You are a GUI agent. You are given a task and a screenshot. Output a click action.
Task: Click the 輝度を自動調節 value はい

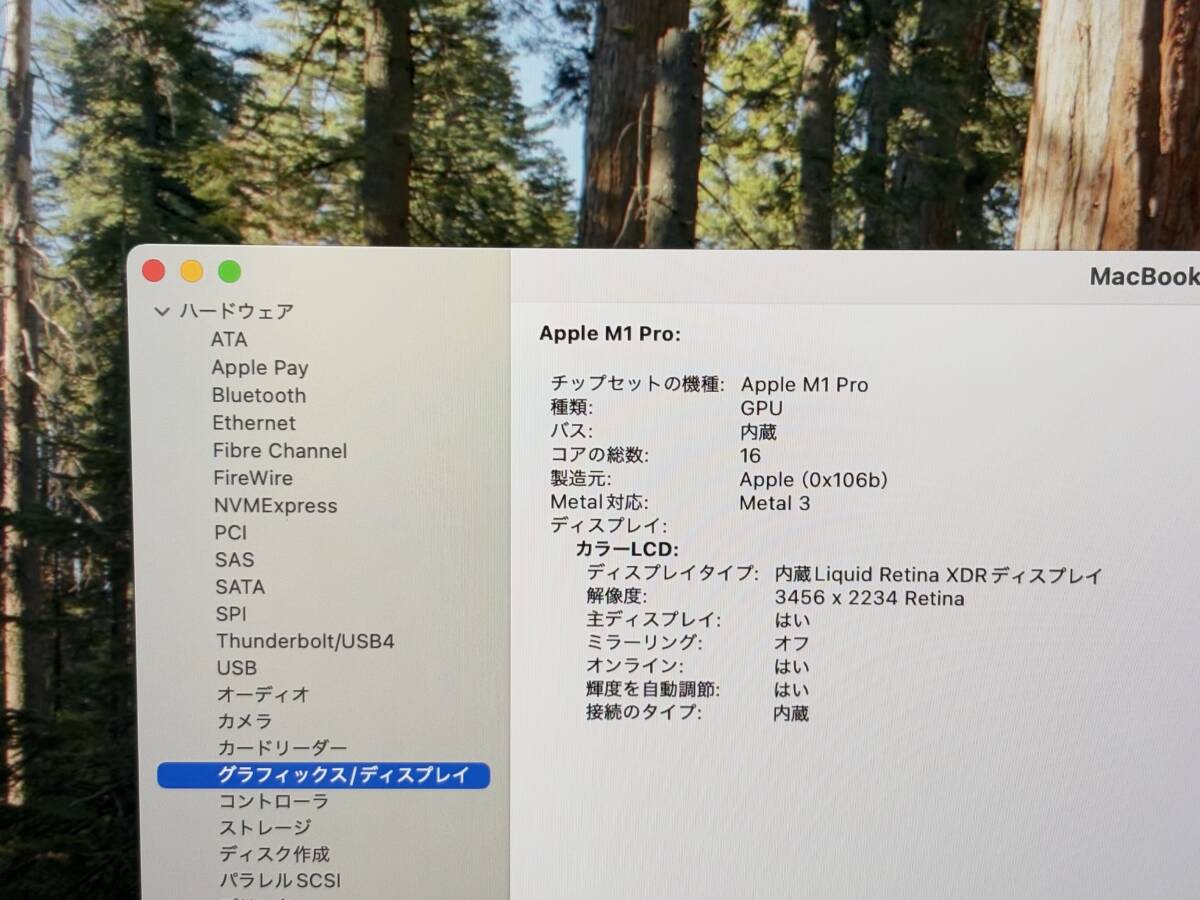tap(792, 689)
